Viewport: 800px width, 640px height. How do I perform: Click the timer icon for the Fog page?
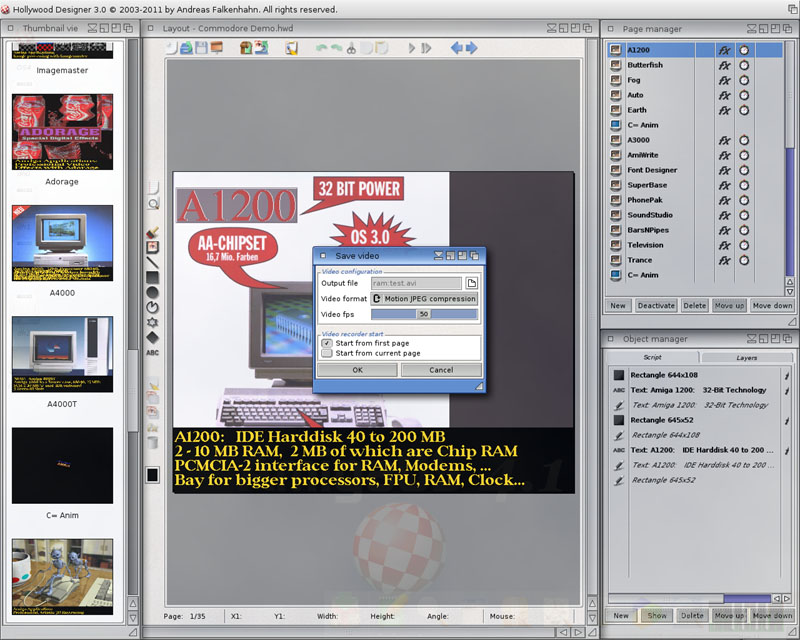point(744,80)
